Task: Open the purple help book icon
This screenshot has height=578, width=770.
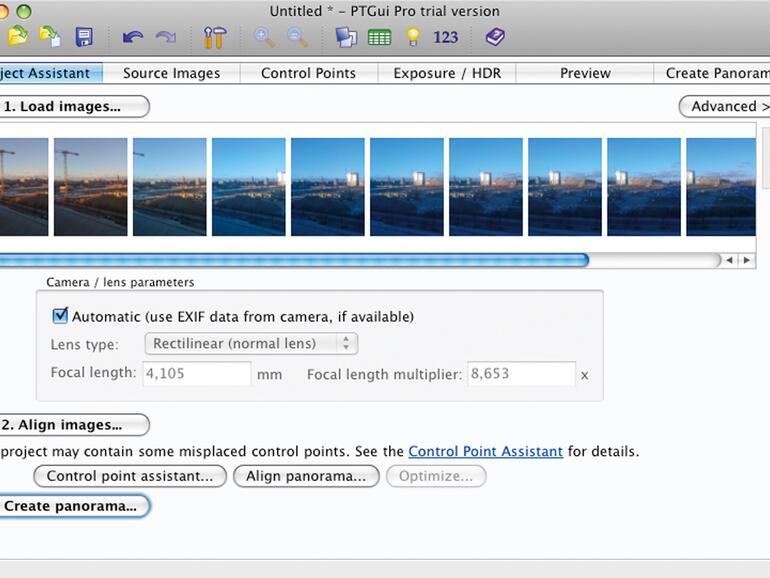Action: click(495, 37)
